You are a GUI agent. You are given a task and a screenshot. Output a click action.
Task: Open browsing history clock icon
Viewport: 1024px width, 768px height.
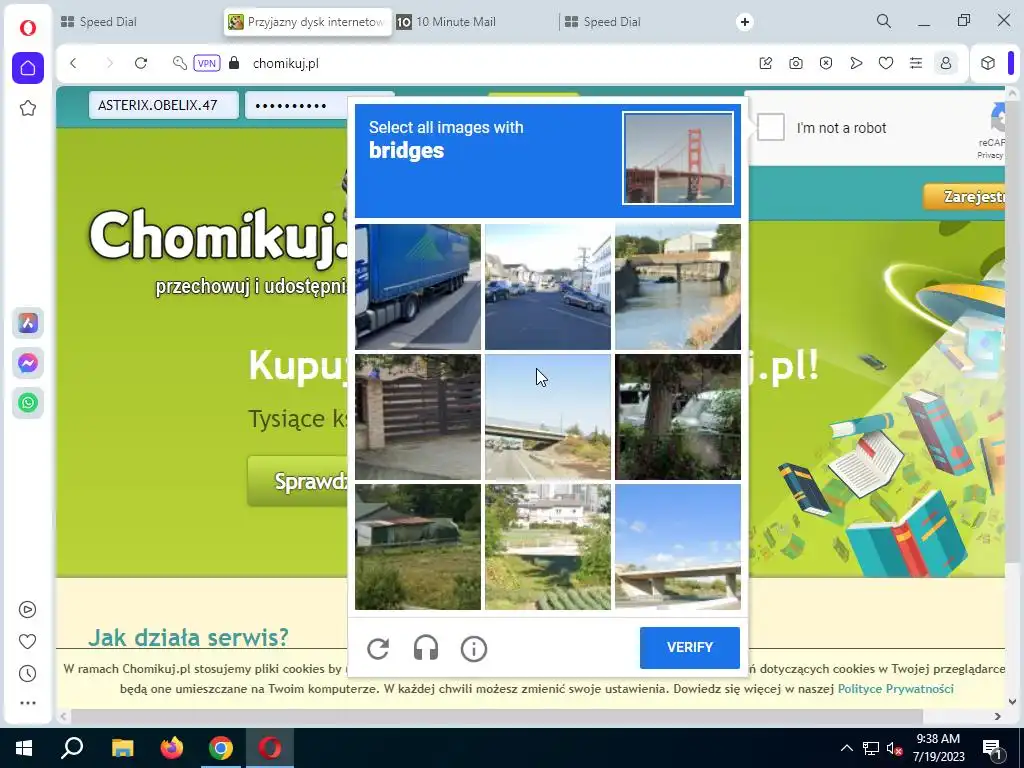[27, 674]
